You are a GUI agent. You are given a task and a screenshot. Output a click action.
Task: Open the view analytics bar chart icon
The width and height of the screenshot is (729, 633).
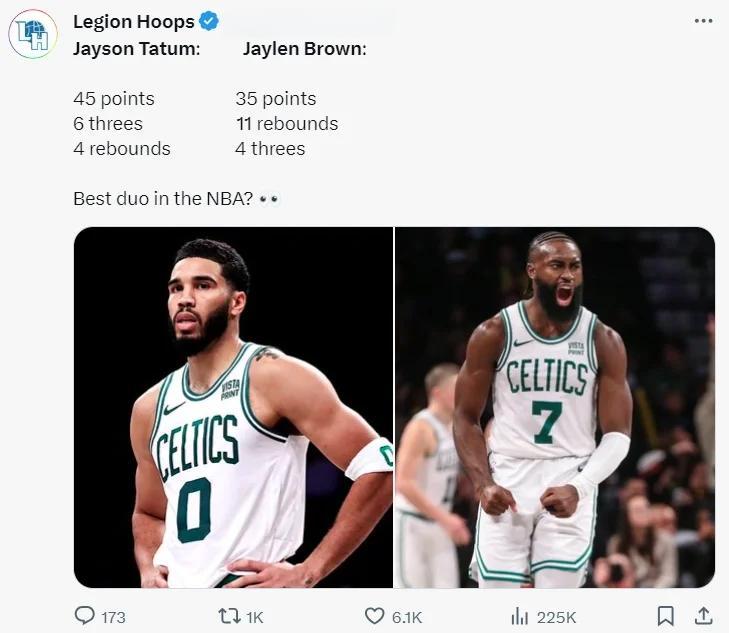520,616
